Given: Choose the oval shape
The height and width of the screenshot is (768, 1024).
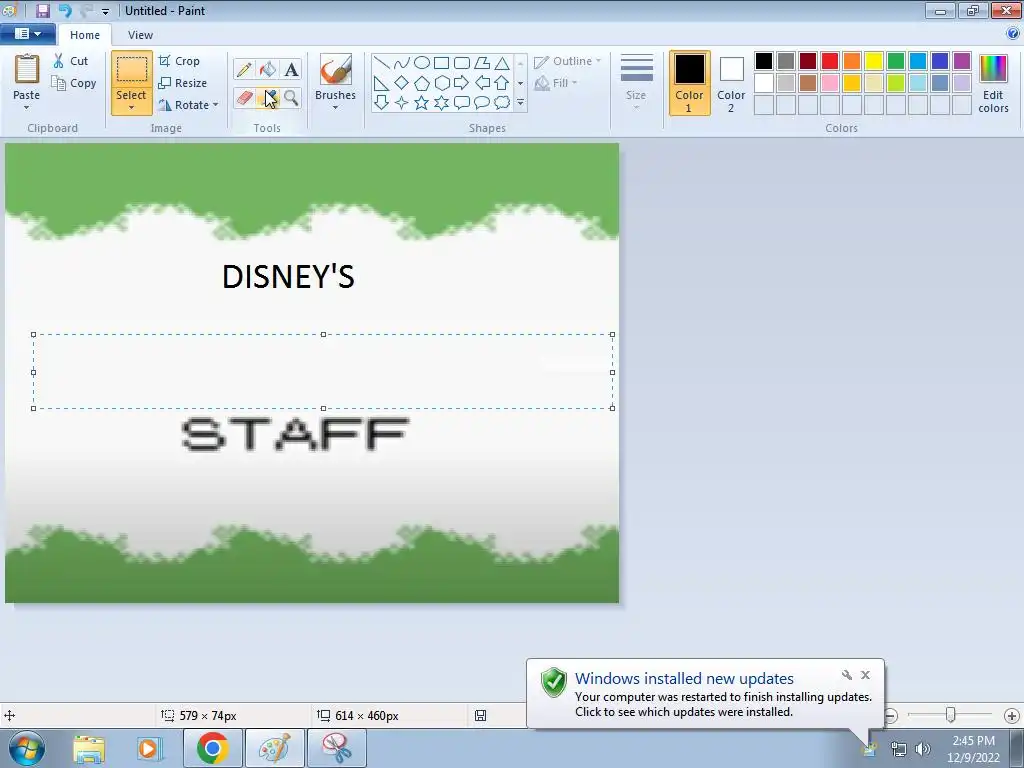Looking at the screenshot, I should tap(422, 63).
